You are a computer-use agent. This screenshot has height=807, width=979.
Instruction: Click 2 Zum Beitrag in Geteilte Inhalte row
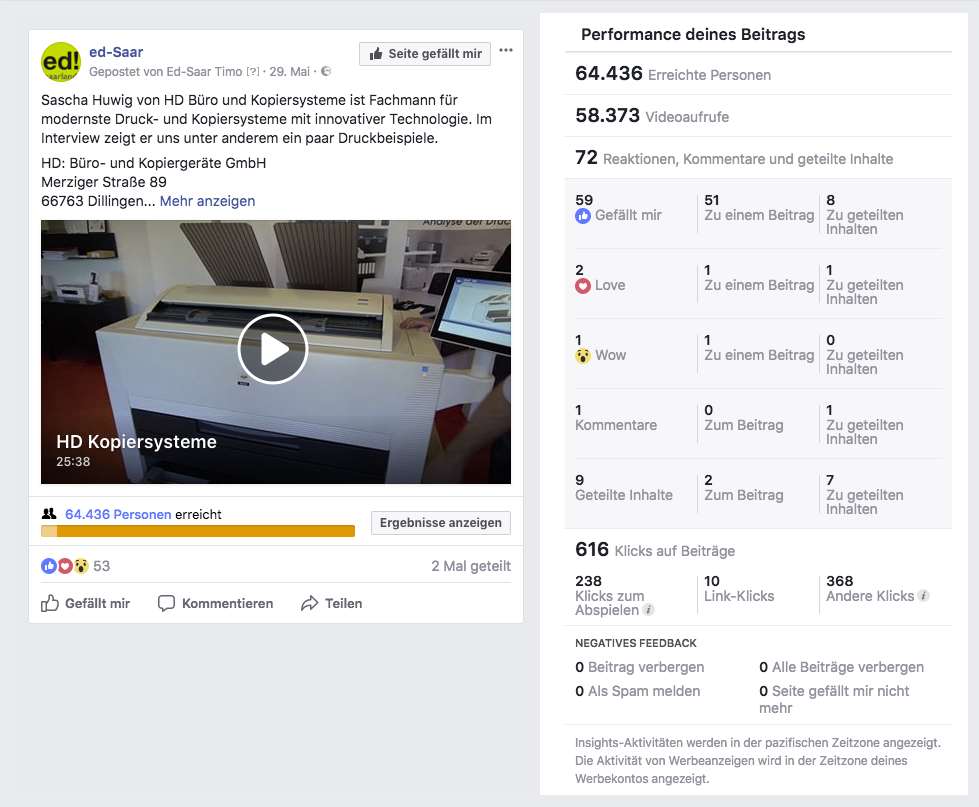pos(744,488)
